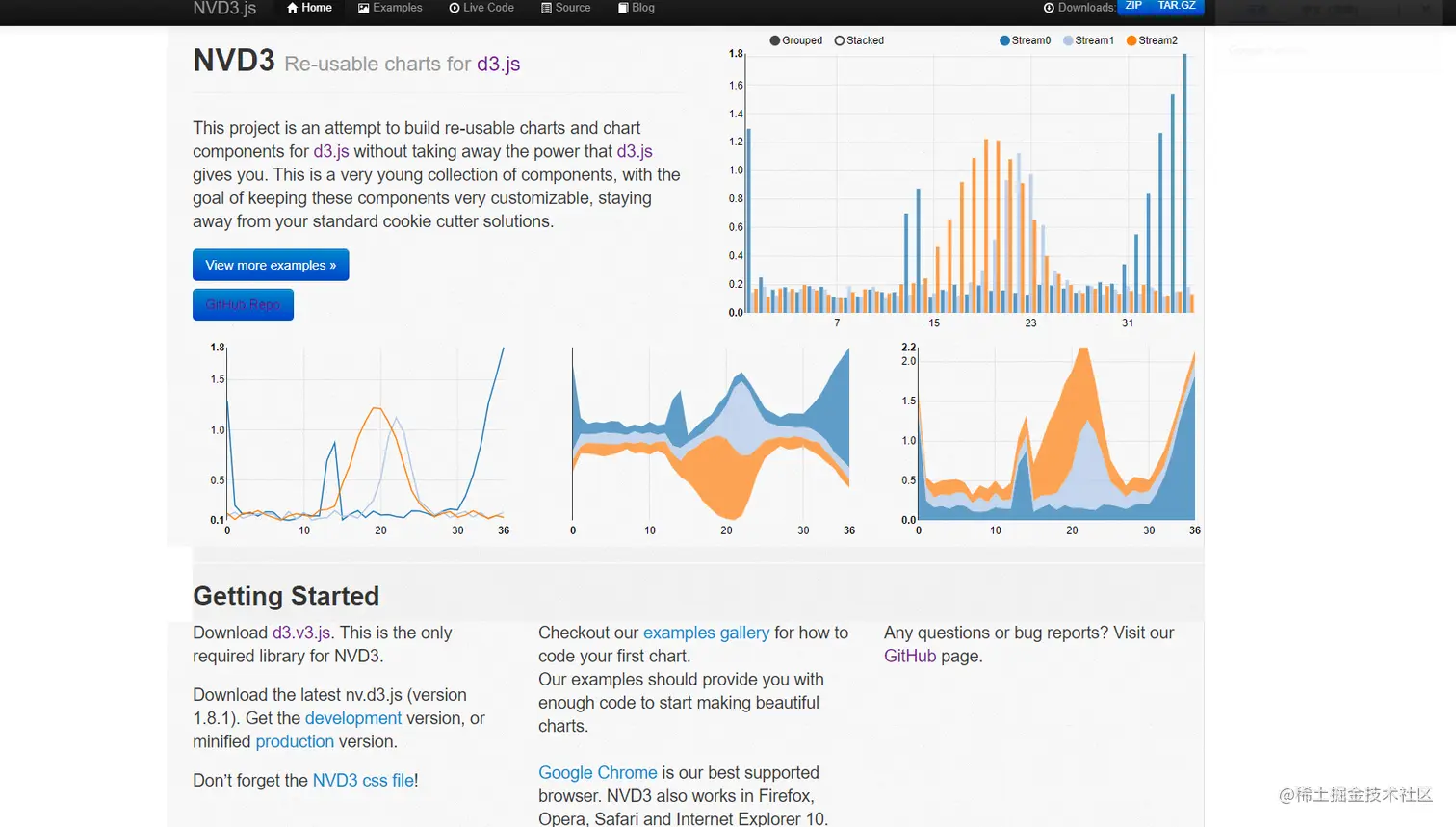The width and height of the screenshot is (1456, 827).
Task: Open the d3.v3.js download link
Action: tap(302, 633)
